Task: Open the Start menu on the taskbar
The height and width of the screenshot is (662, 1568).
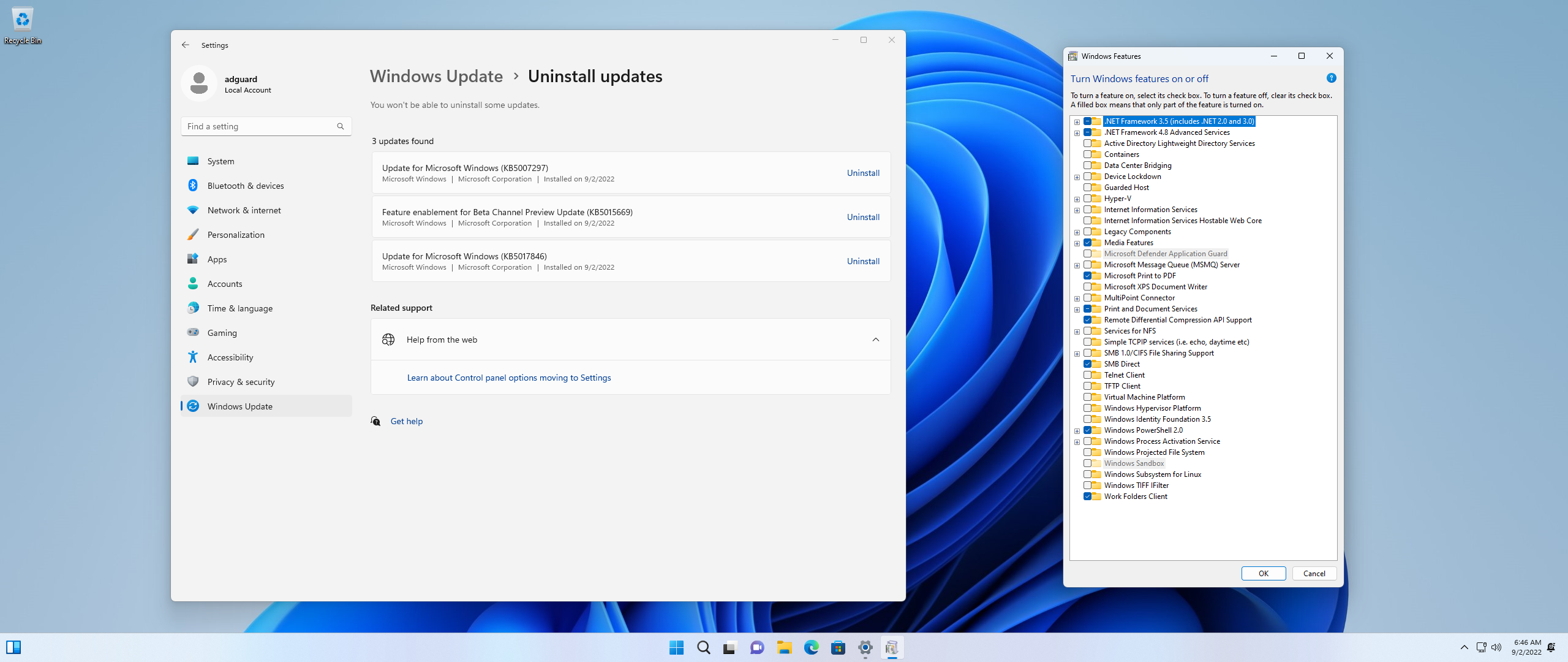Action: tap(676, 647)
